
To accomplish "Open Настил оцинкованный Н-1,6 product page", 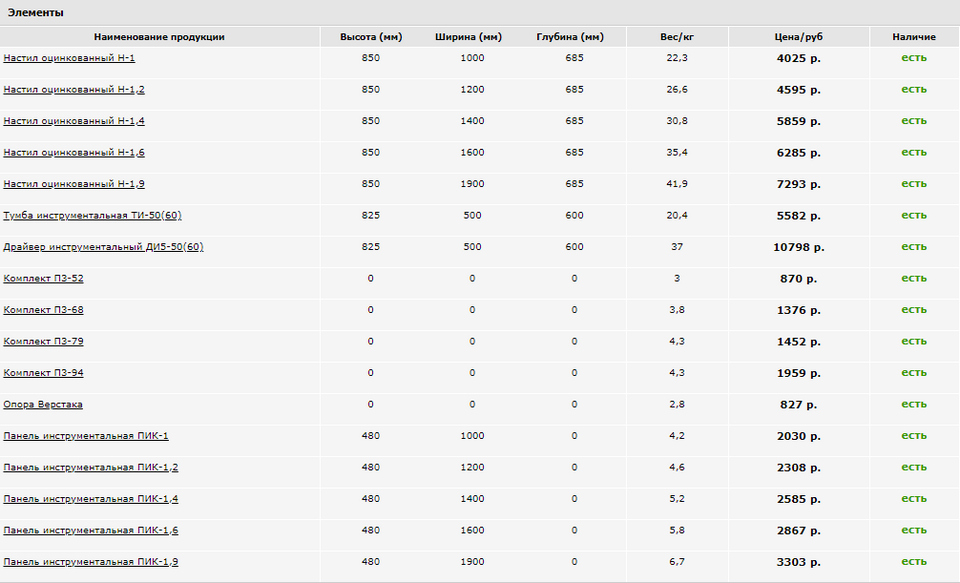I will 74,152.
